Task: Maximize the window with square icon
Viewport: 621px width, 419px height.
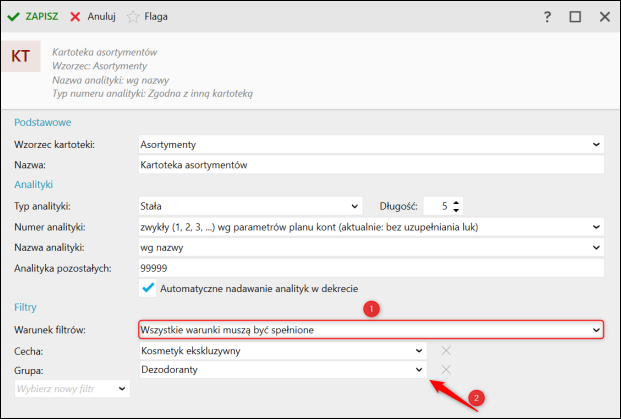Action: point(575,17)
